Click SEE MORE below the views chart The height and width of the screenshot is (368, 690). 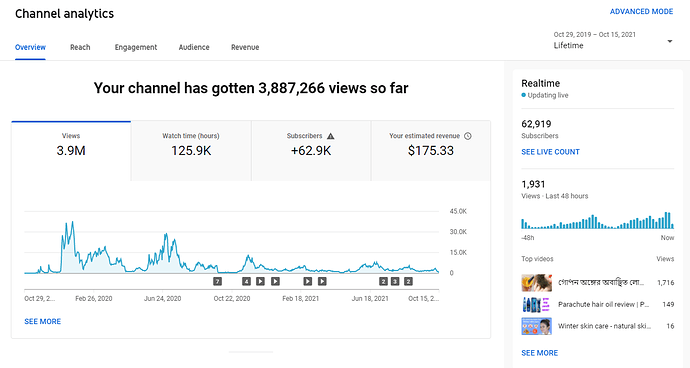(43, 321)
